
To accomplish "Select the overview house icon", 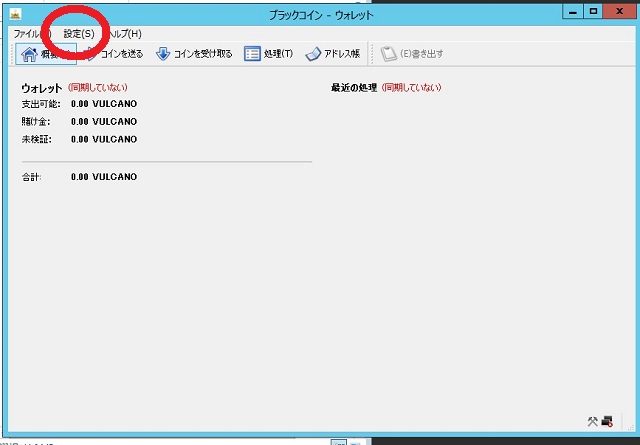I will coord(29,54).
